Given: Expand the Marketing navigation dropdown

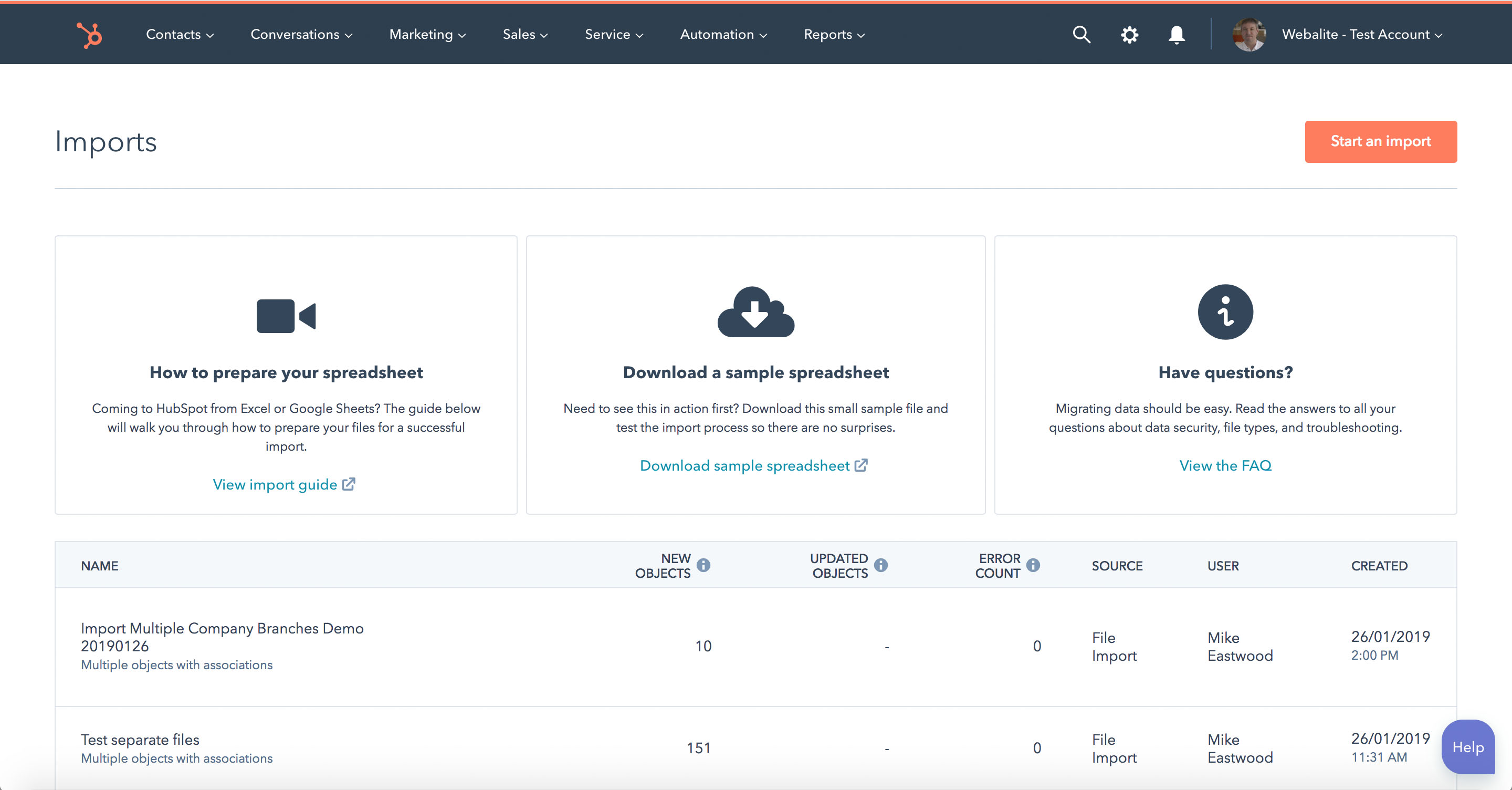Looking at the screenshot, I should pyautogui.click(x=427, y=33).
